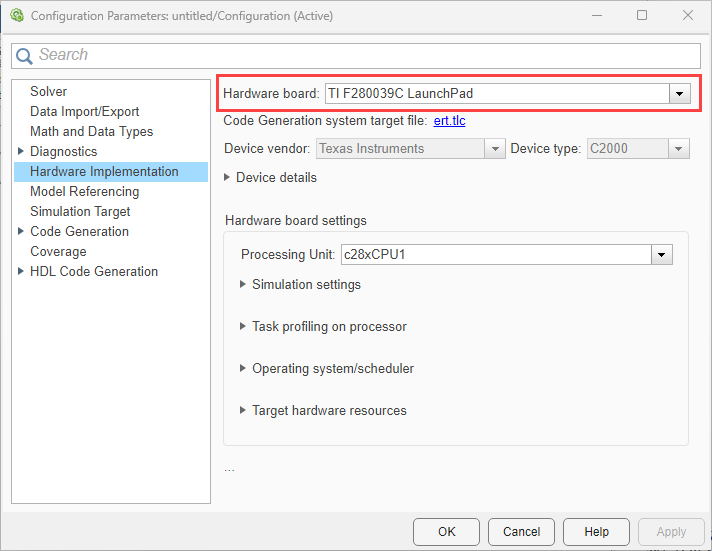Open the Hardware board dropdown

680,93
